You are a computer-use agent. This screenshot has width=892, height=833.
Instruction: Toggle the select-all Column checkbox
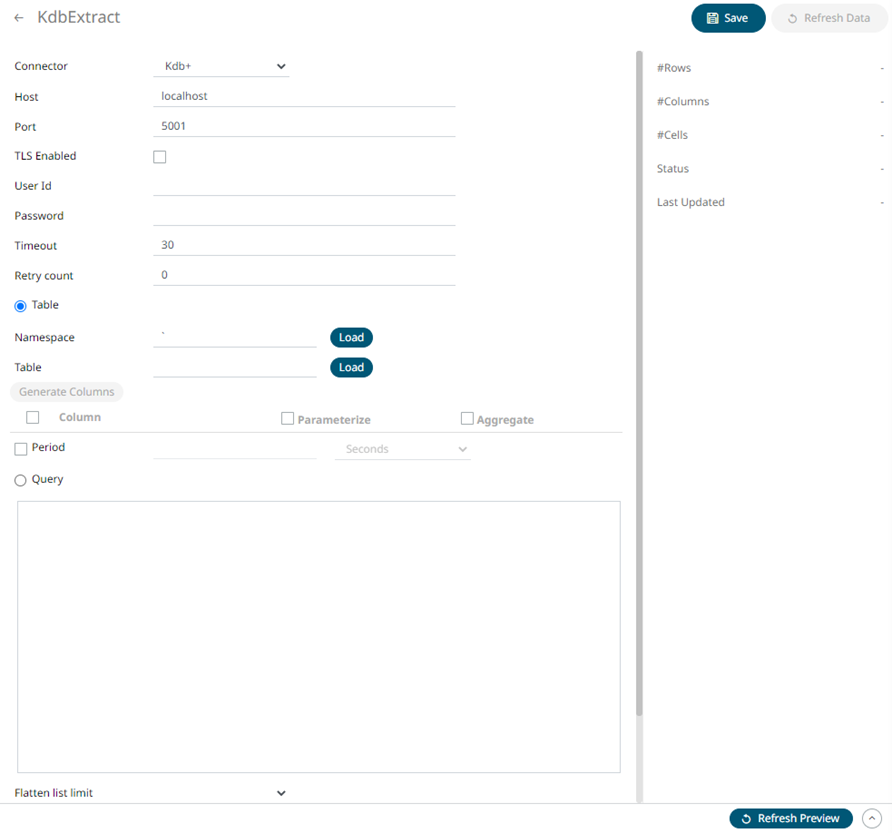point(33,418)
